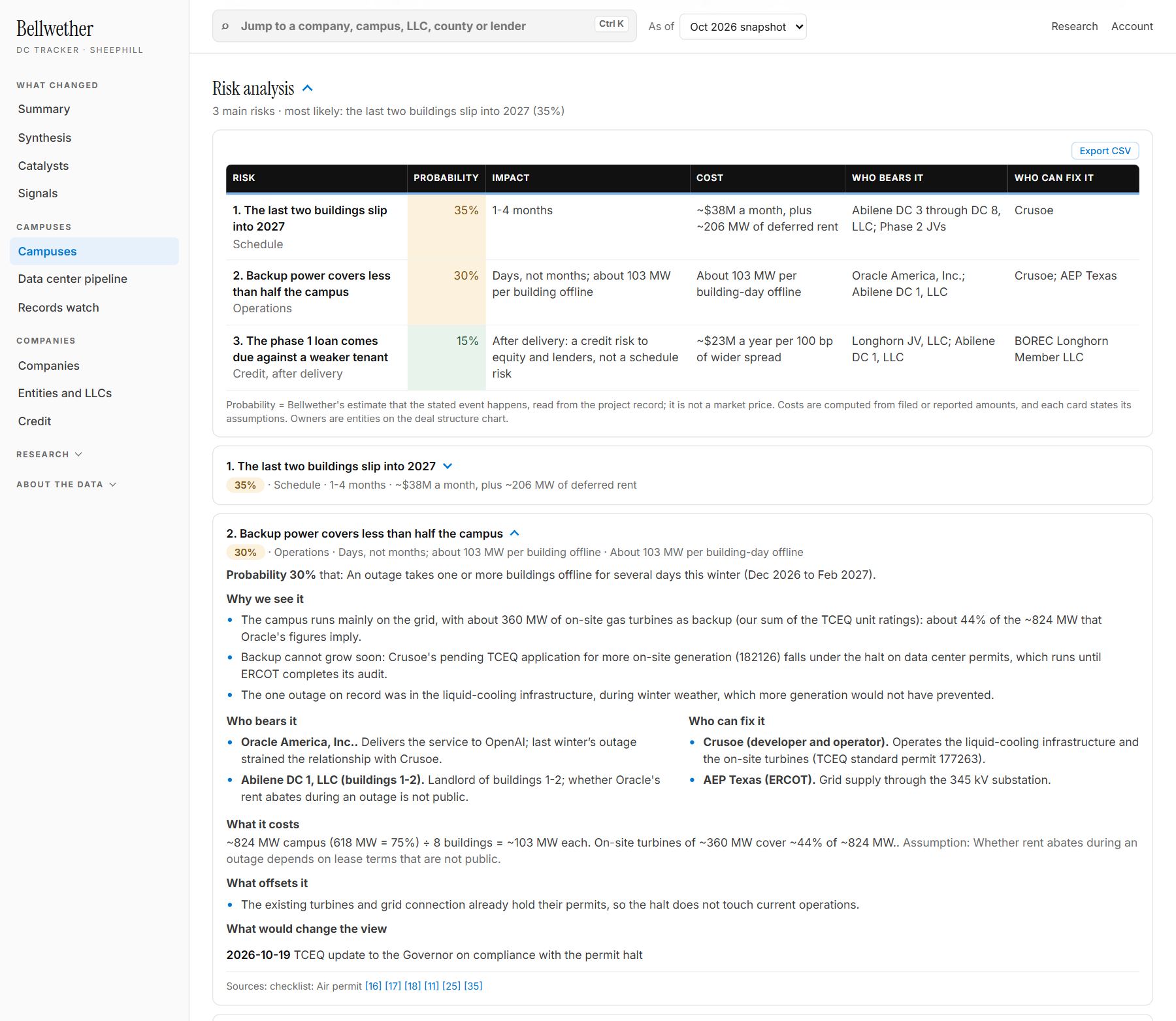
Task: Open source citation [11]
Action: point(431,986)
